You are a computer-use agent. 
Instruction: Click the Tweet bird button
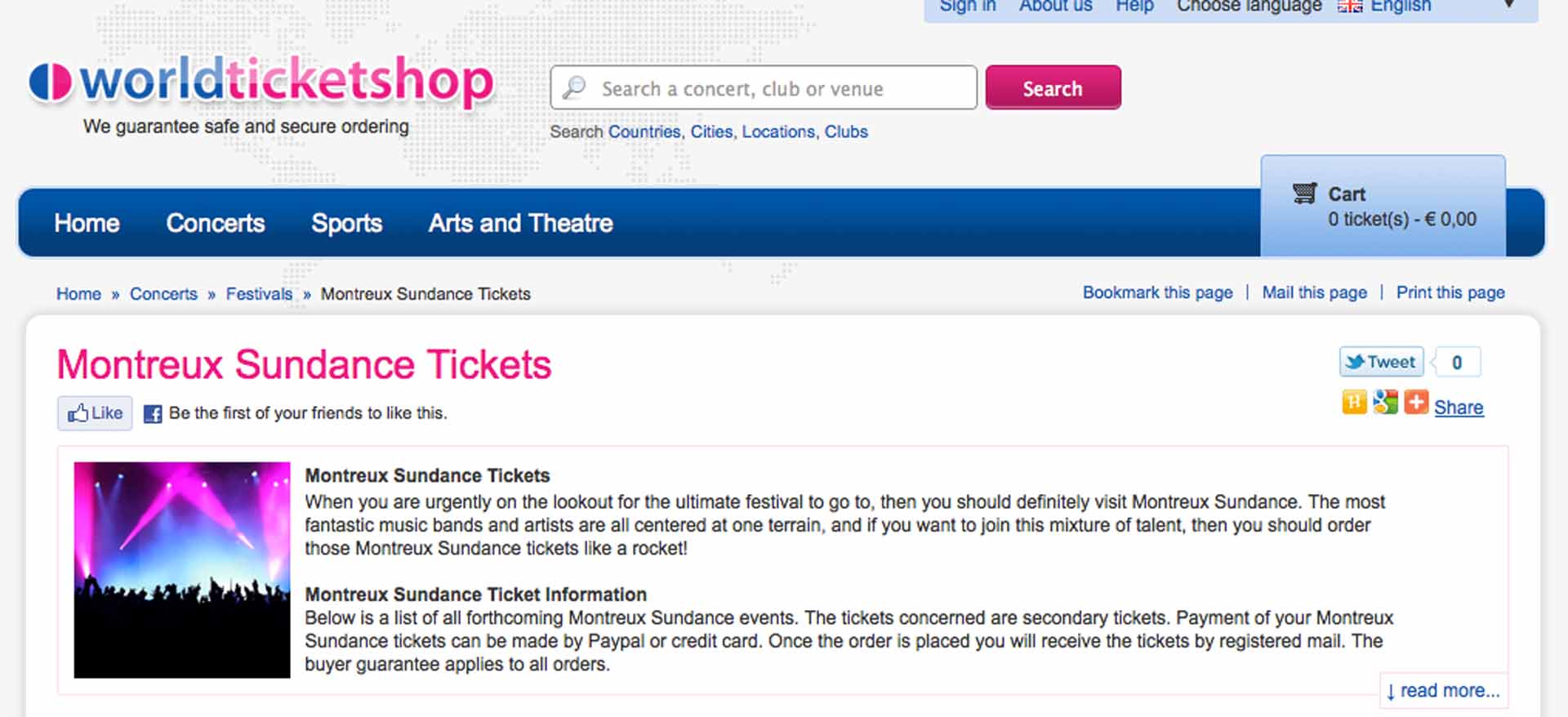(1381, 362)
